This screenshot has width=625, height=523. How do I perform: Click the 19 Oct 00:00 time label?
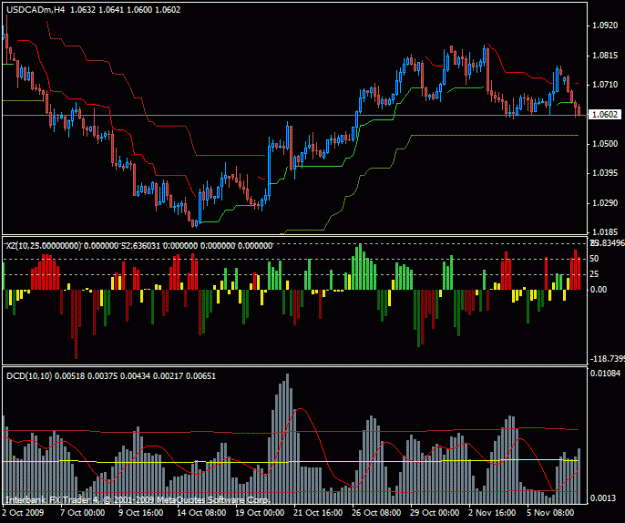pyautogui.click(x=259, y=513)
